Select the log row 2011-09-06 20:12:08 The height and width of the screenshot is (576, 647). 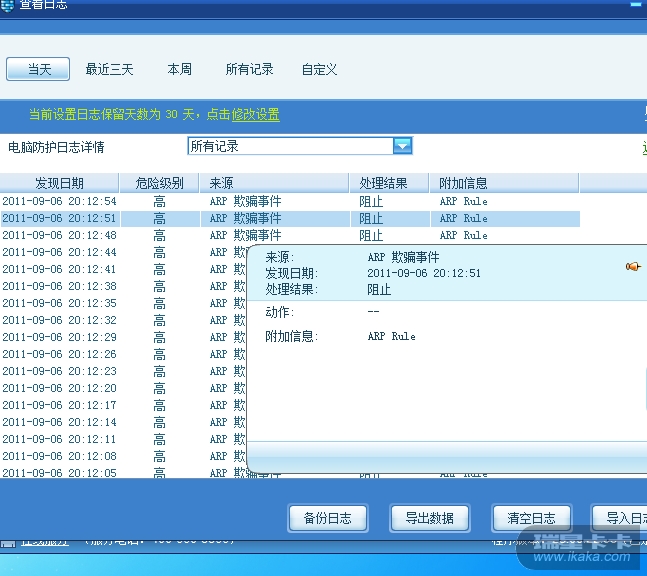point(123,456)
